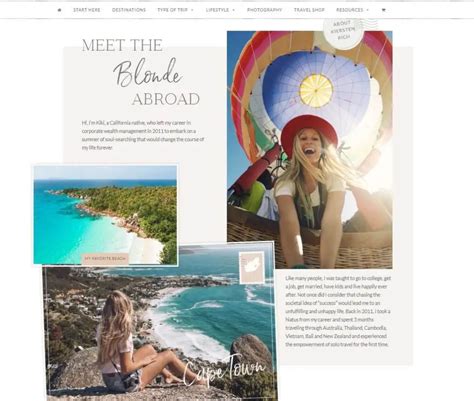474x401 pixels.
Task: Open the hot air balloon photo
Action: (x=310, y=150)
